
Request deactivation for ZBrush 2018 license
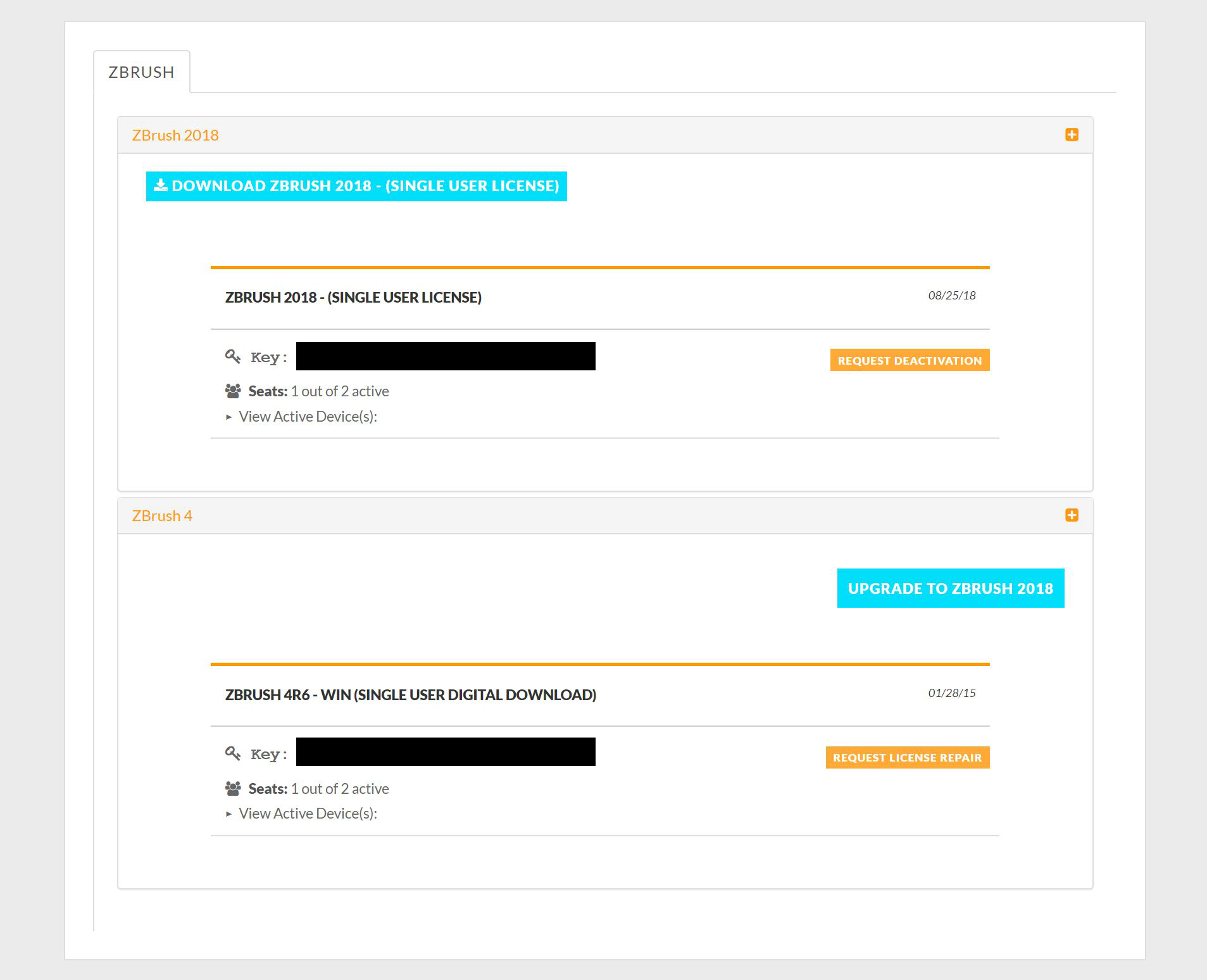[910, 360]
